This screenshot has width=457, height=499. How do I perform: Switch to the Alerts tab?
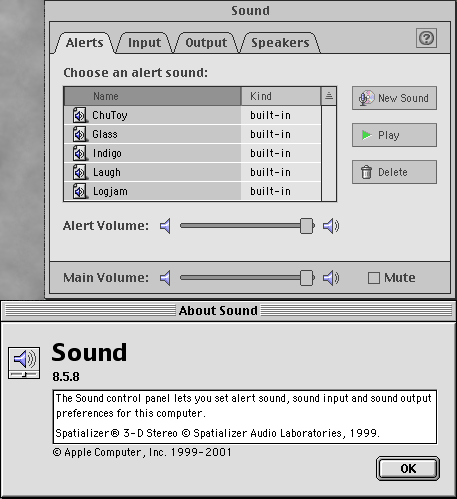tap(85, 43)
